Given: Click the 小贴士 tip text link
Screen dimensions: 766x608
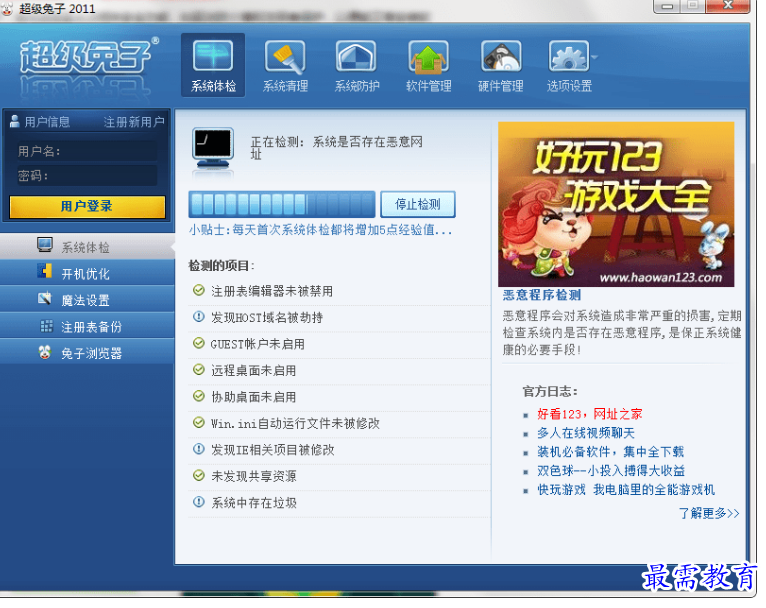Looking at the screenshot, I should tap(320, 230).
